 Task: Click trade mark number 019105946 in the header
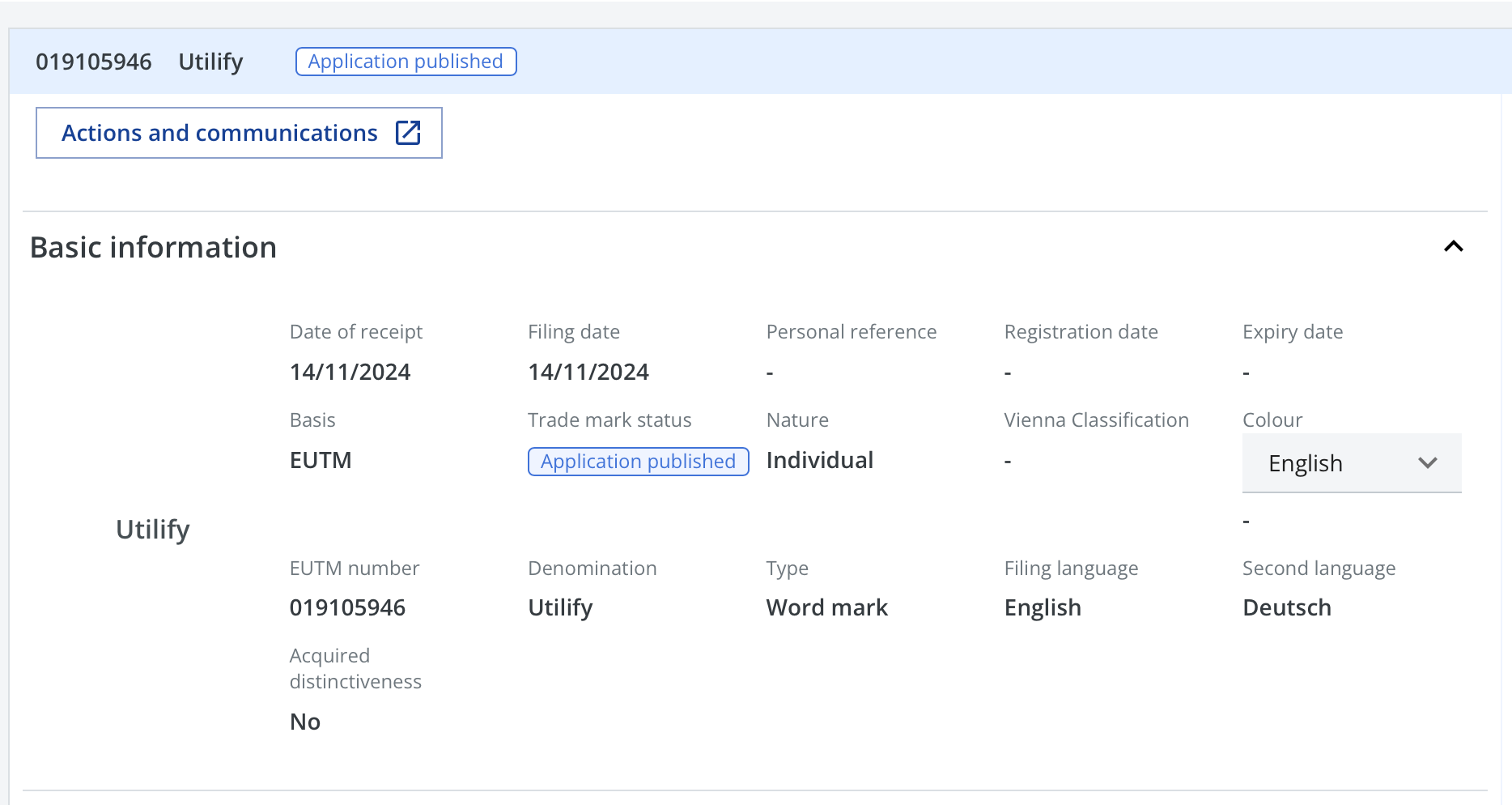coord(94,62)
